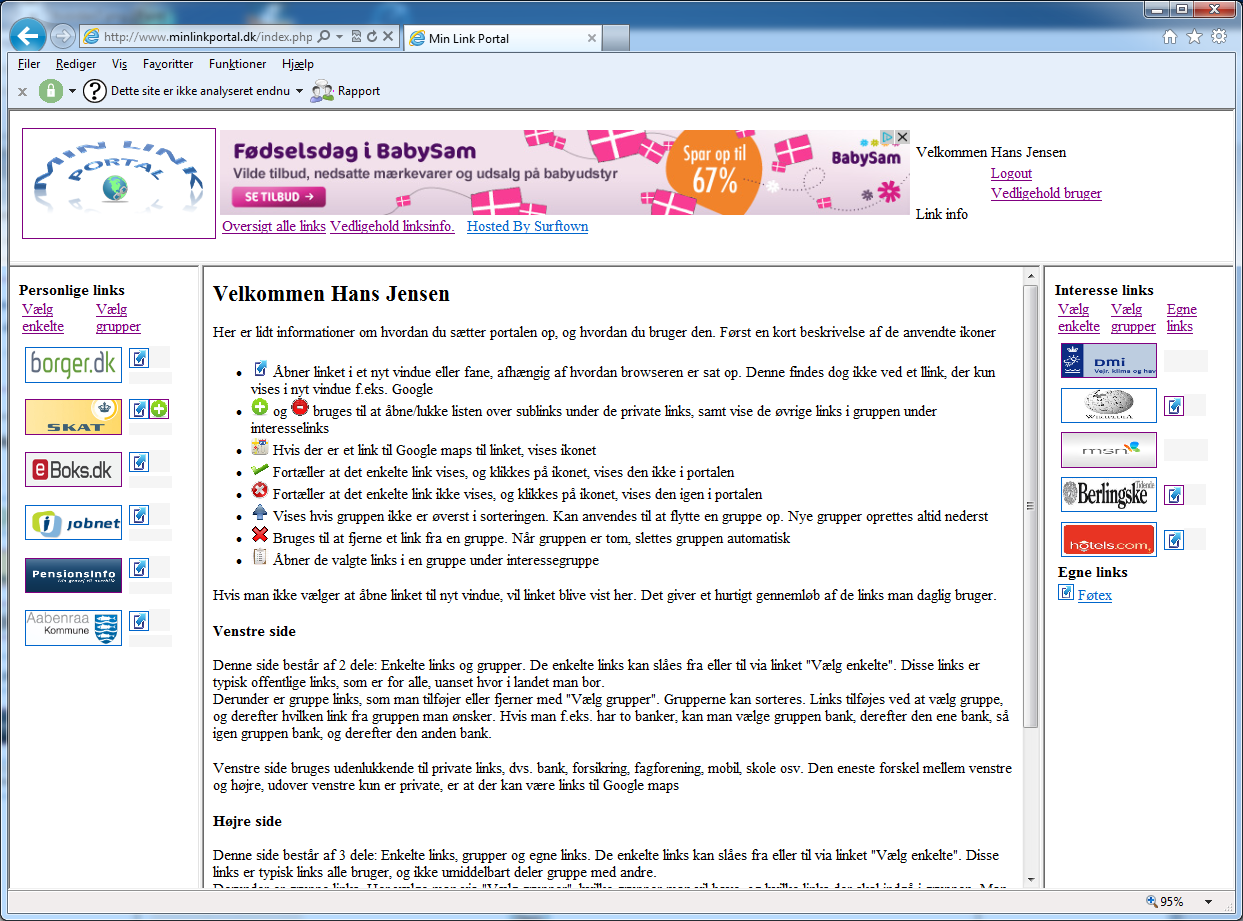Image resolution: width=1243 pixels, height=921 pixels.
Task: Open the zoom level dropdown at 95%
Action: coord(1208,902)
